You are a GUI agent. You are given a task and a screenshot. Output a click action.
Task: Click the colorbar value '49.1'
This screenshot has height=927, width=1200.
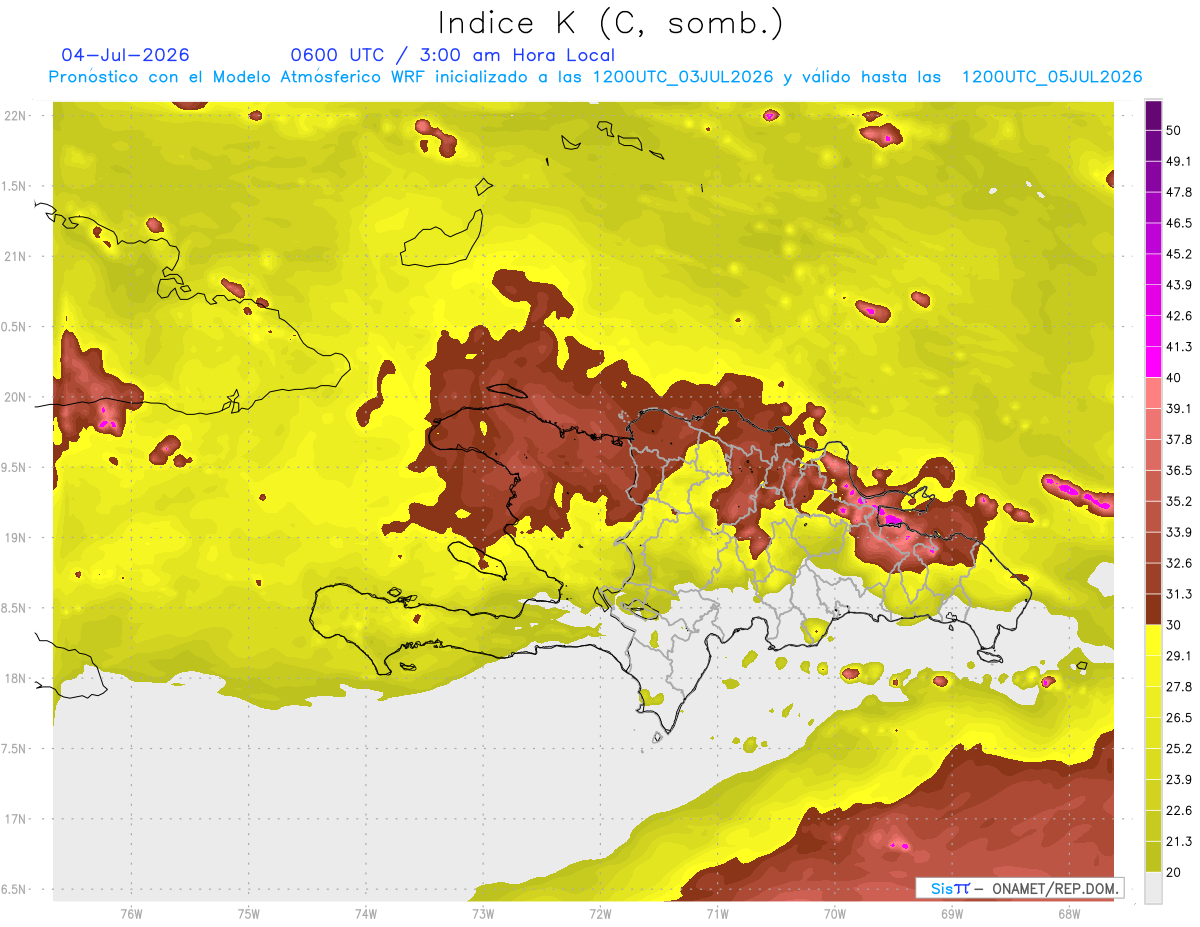(x=1179, y=162)
